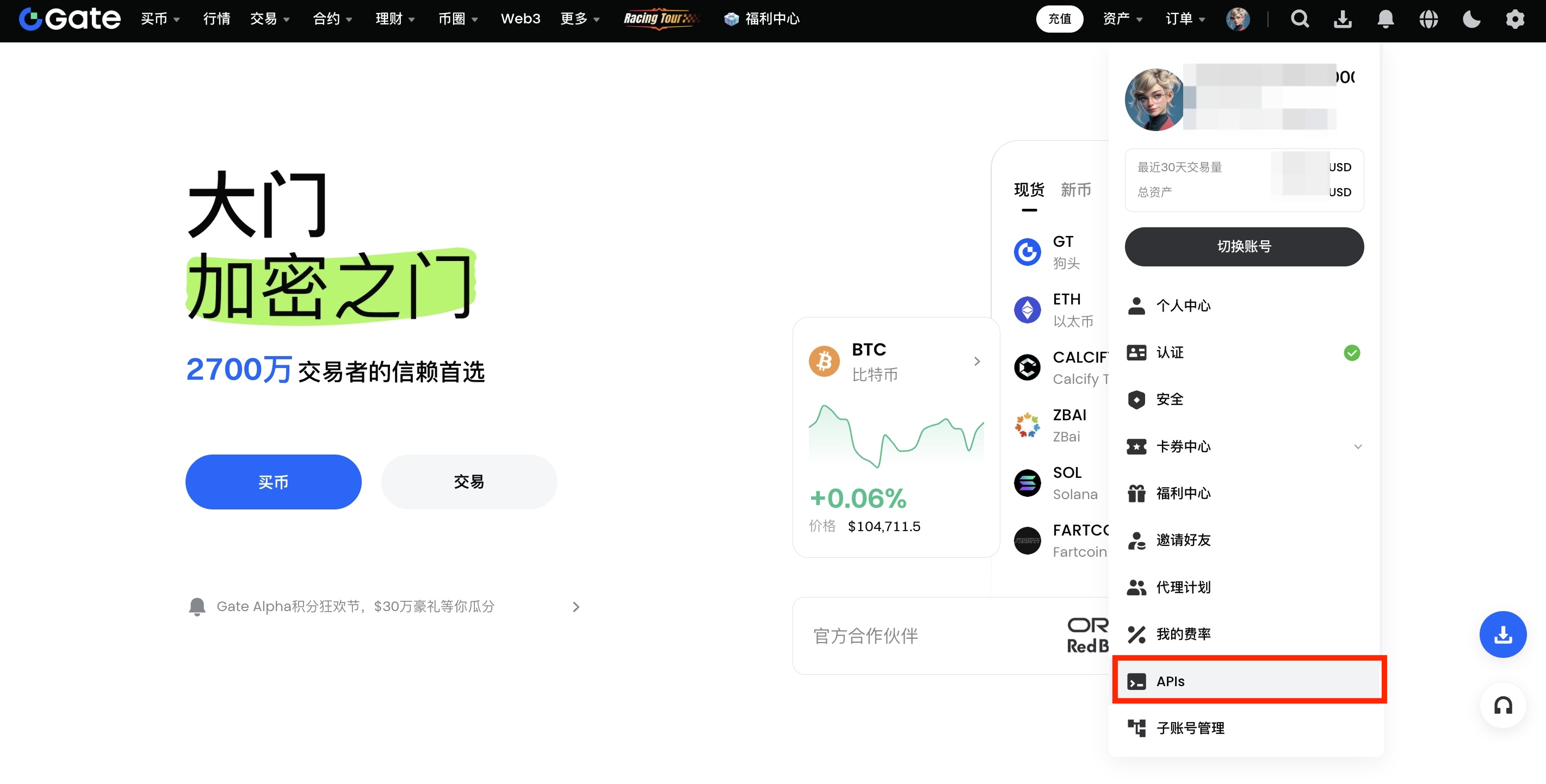Click the globe language icon
1546x784 pixels.
[x=1428, y=19]
